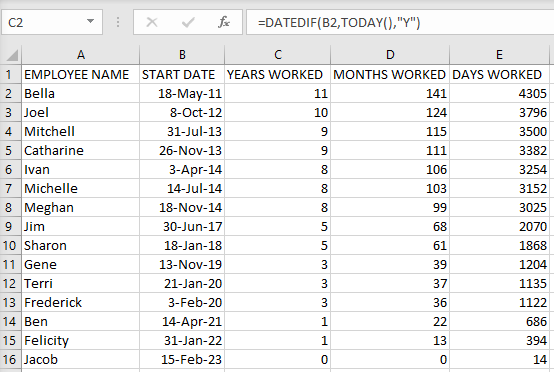Screen dimensions: 554x372
Task: Select row 16 header
Action: 10,360
